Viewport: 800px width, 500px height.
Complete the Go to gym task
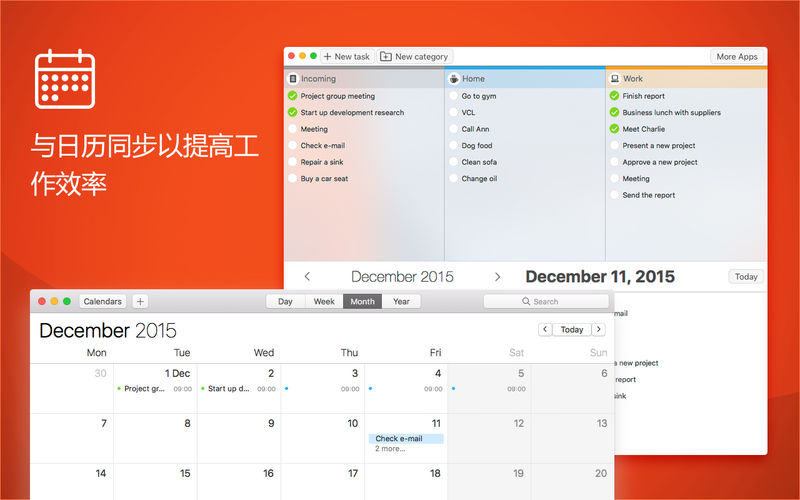[x=454, y=95]
